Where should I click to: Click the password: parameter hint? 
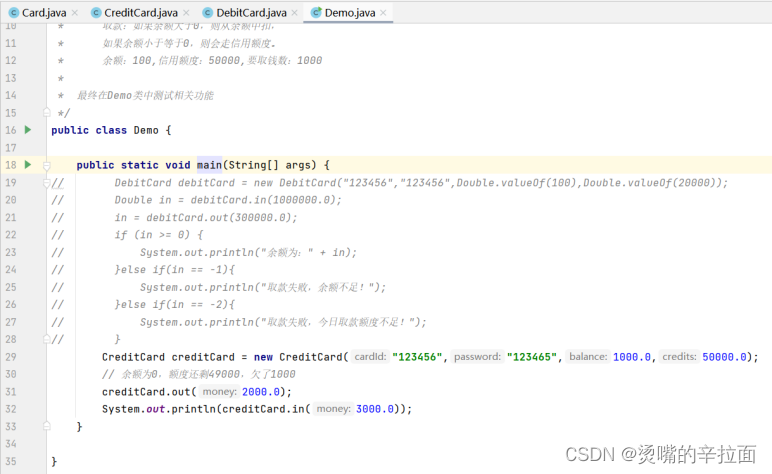[x=477, y=357]
